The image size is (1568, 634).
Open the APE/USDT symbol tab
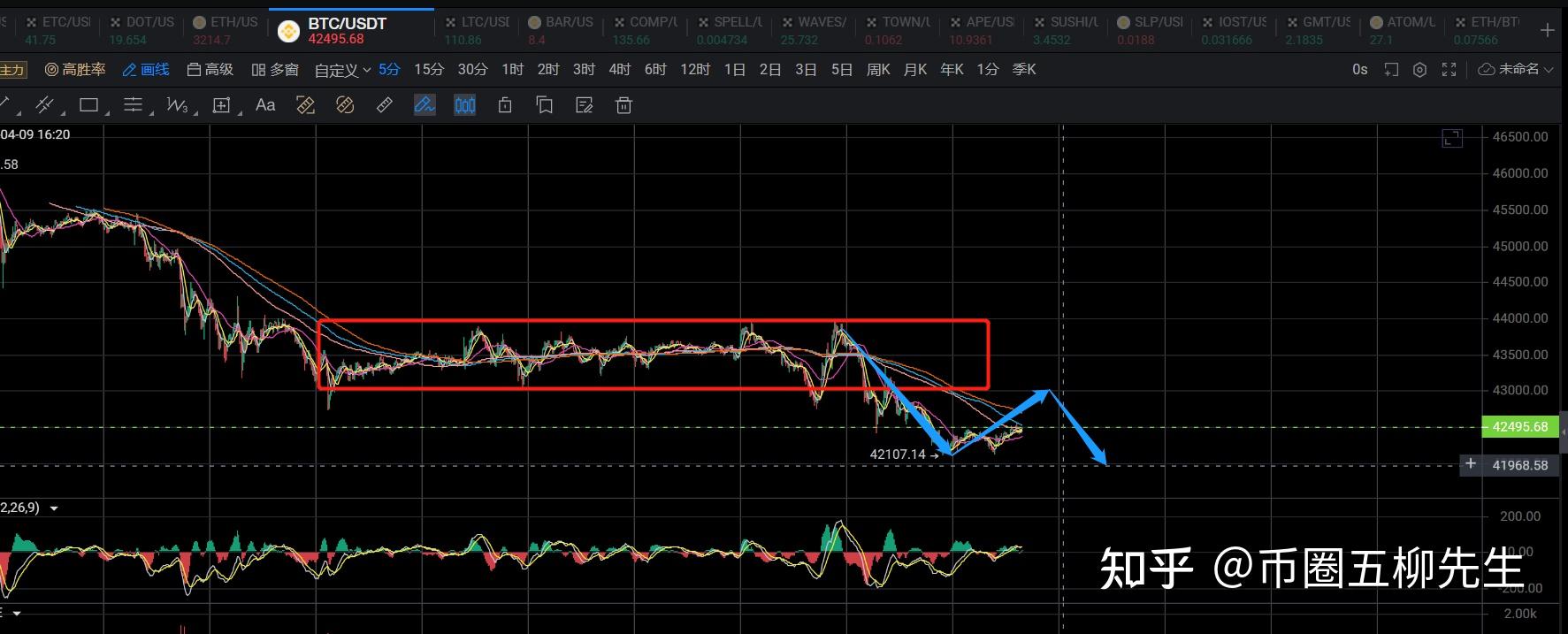983,30
